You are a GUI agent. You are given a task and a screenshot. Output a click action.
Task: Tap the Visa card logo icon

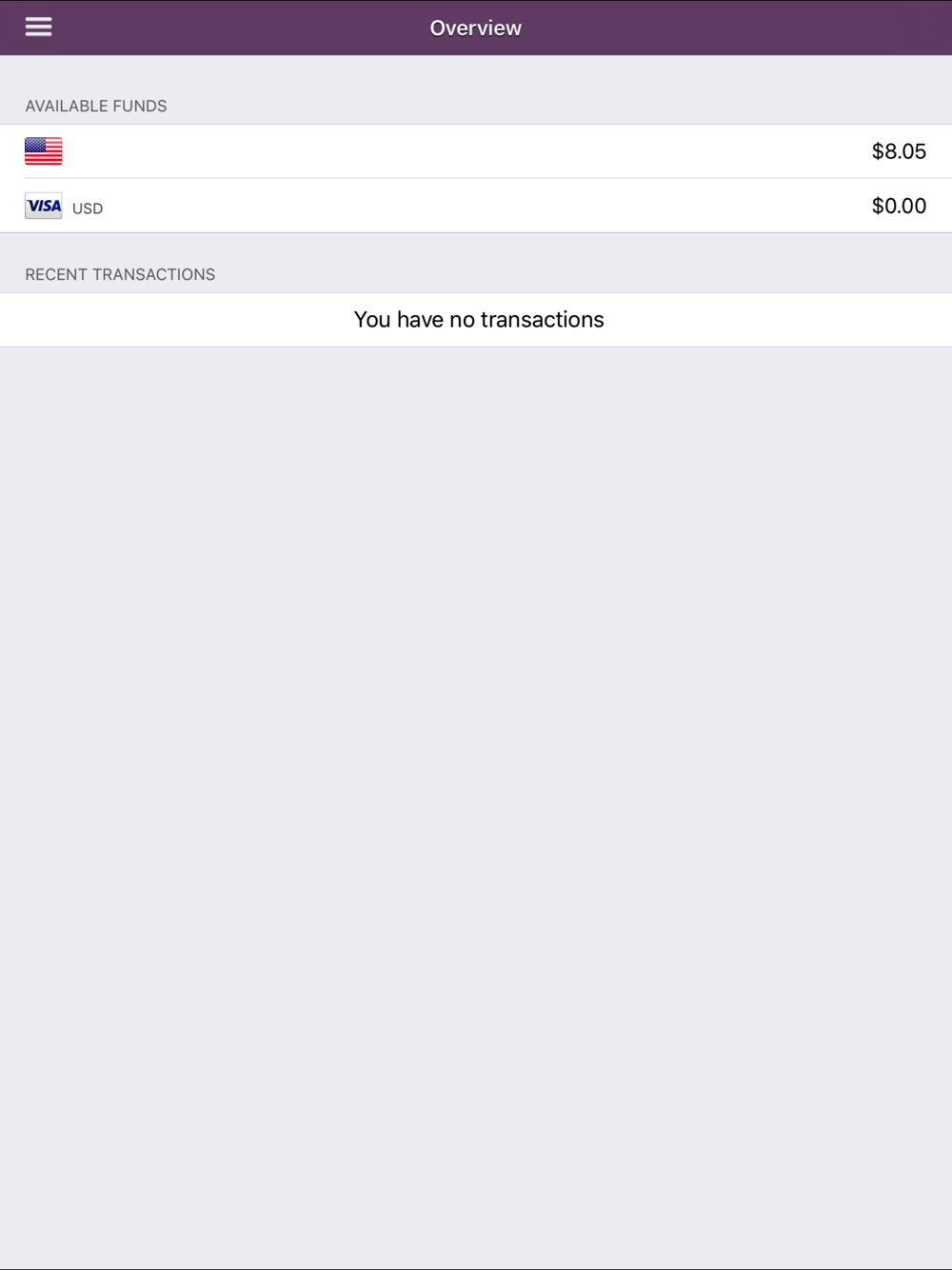pyautogui.click(x=44, y=206)
